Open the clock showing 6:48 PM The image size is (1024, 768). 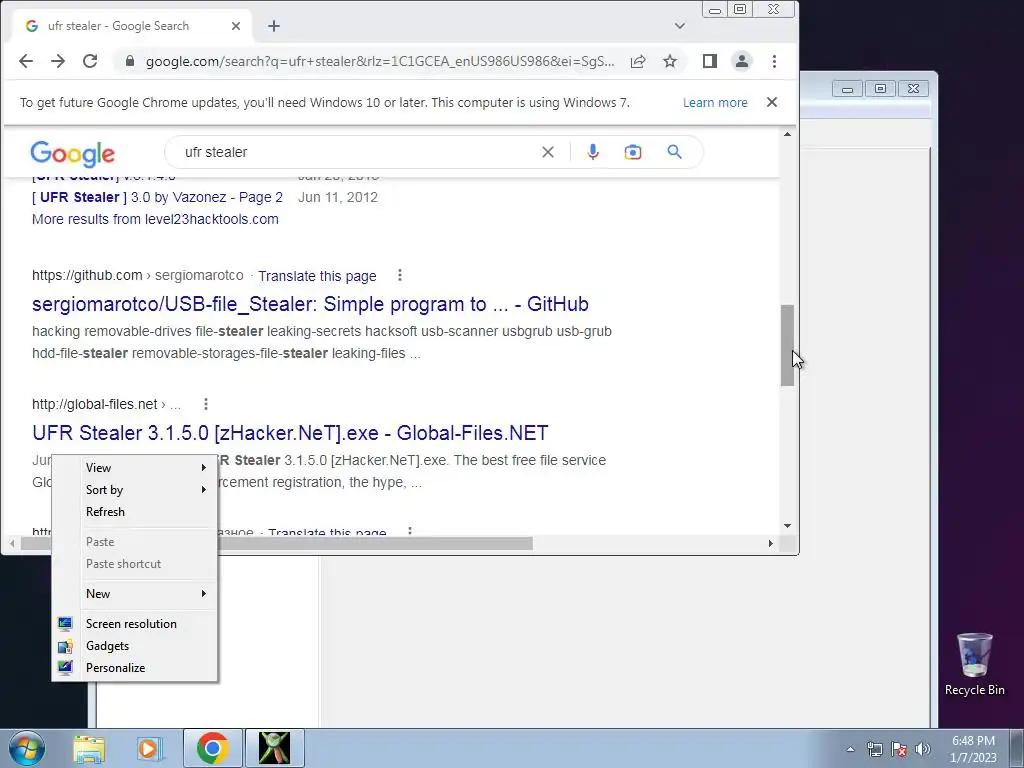(x=973, y=748)
